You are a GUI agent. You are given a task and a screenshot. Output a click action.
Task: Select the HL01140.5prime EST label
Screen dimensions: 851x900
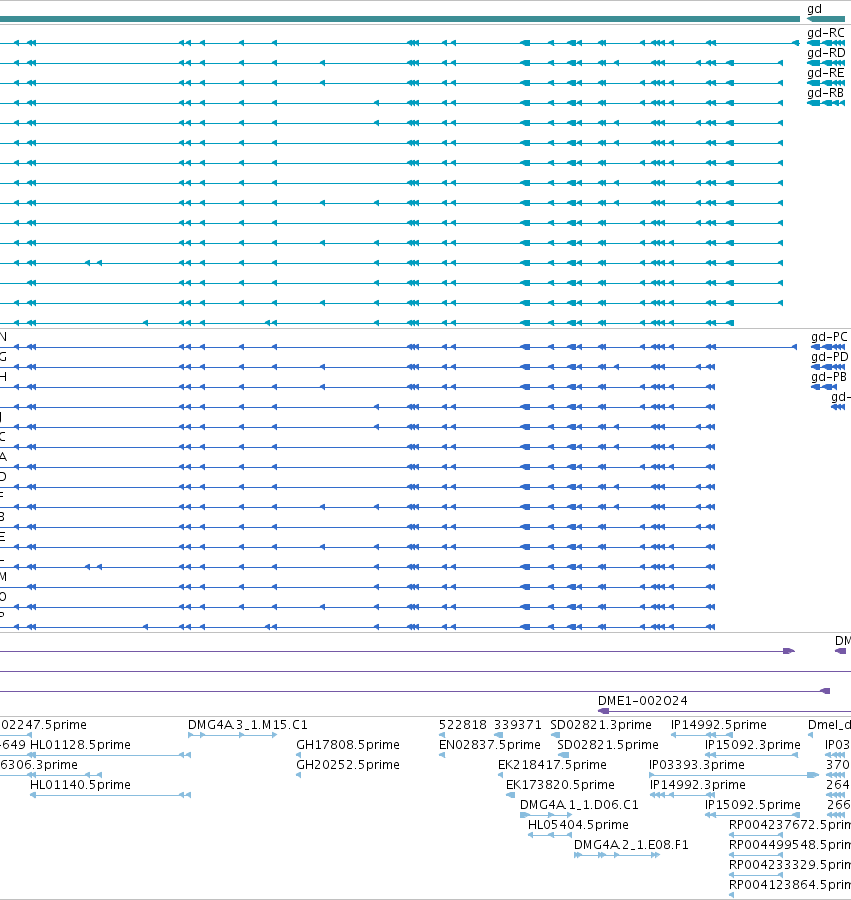pyautogui.click(x=80, y=785)
